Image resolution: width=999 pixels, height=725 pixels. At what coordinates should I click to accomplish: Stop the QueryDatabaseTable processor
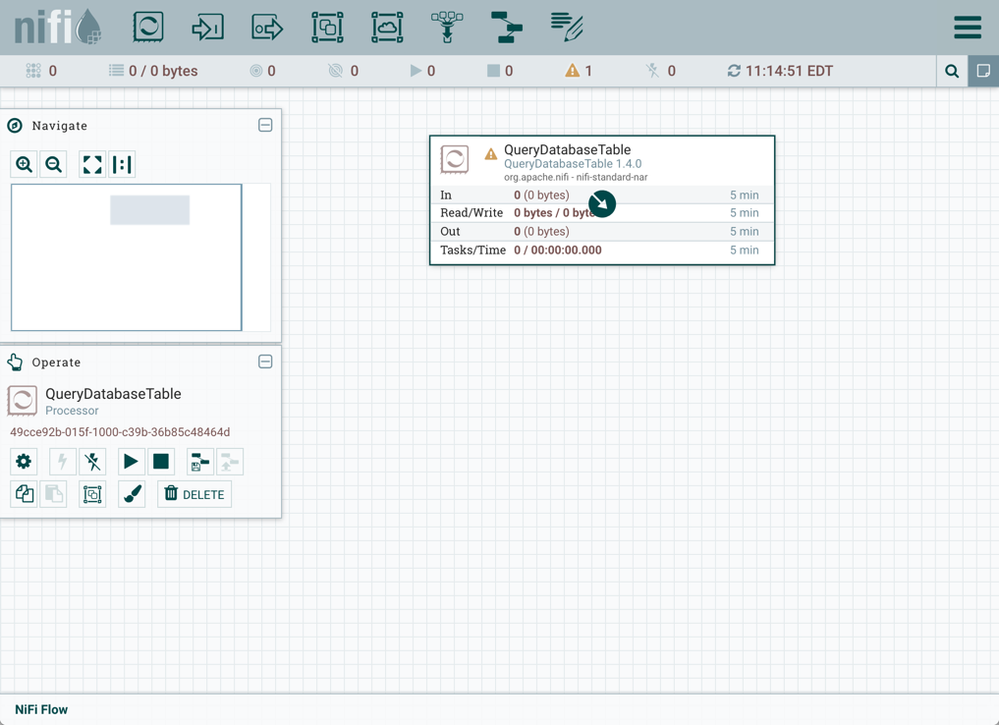(160, 462)
